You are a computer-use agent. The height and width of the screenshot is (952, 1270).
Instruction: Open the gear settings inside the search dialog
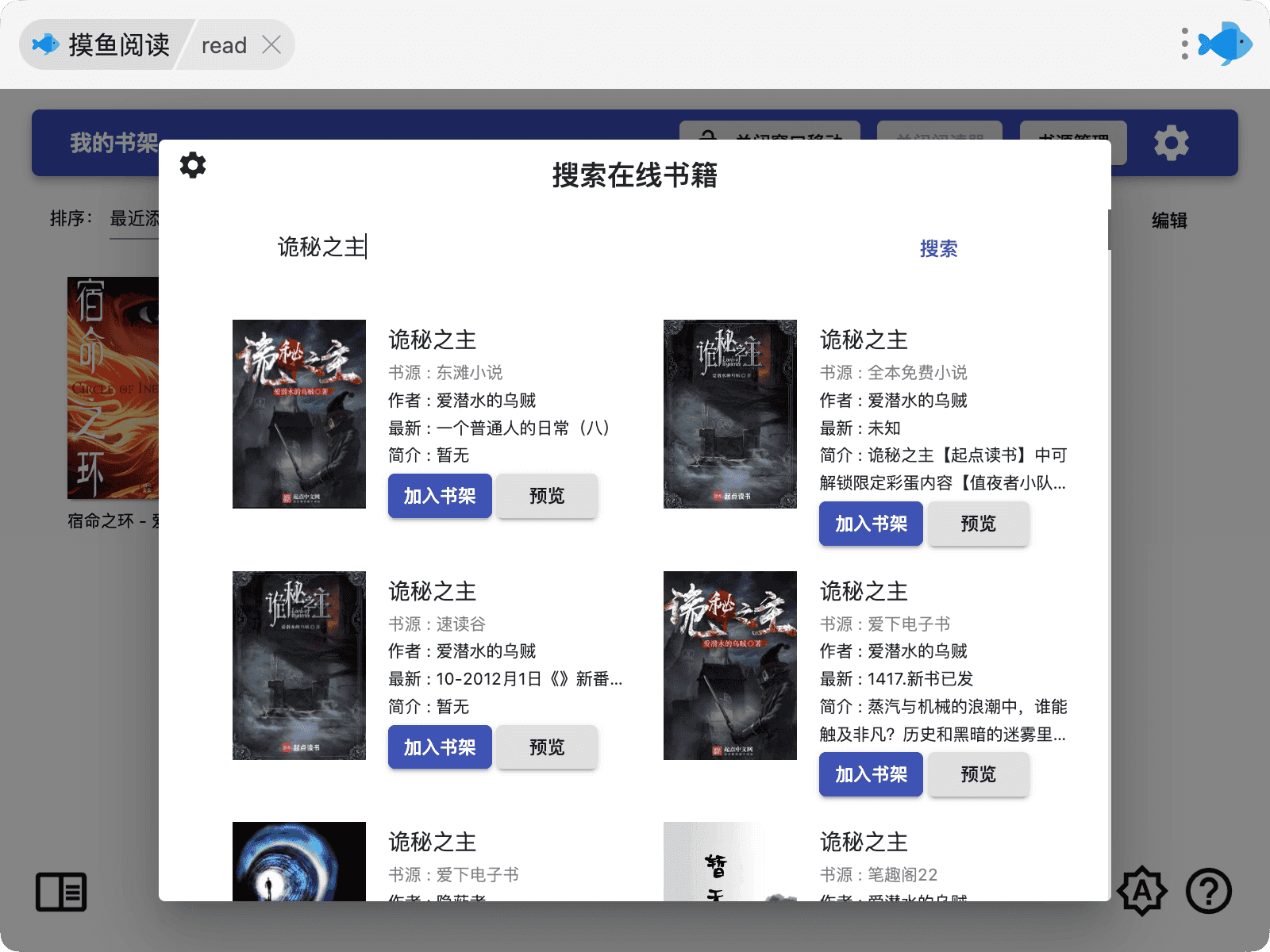(192, 165)
